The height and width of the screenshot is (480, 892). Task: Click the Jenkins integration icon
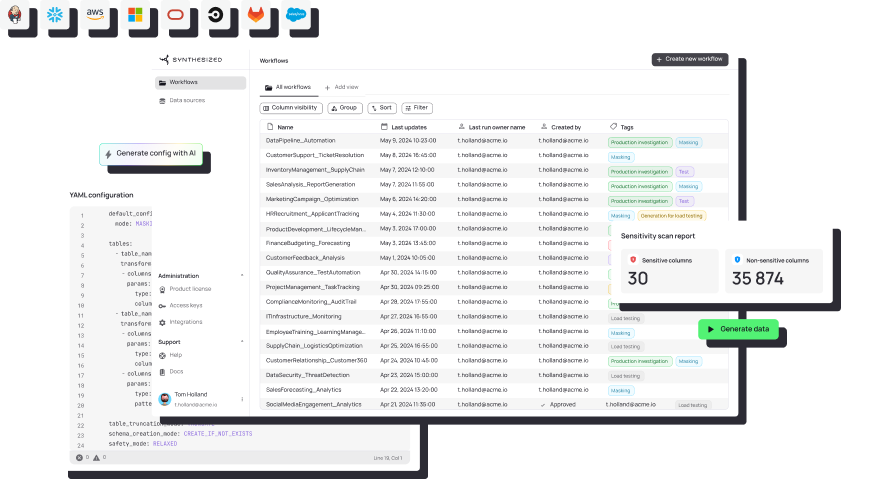click(x=15, y=15)
